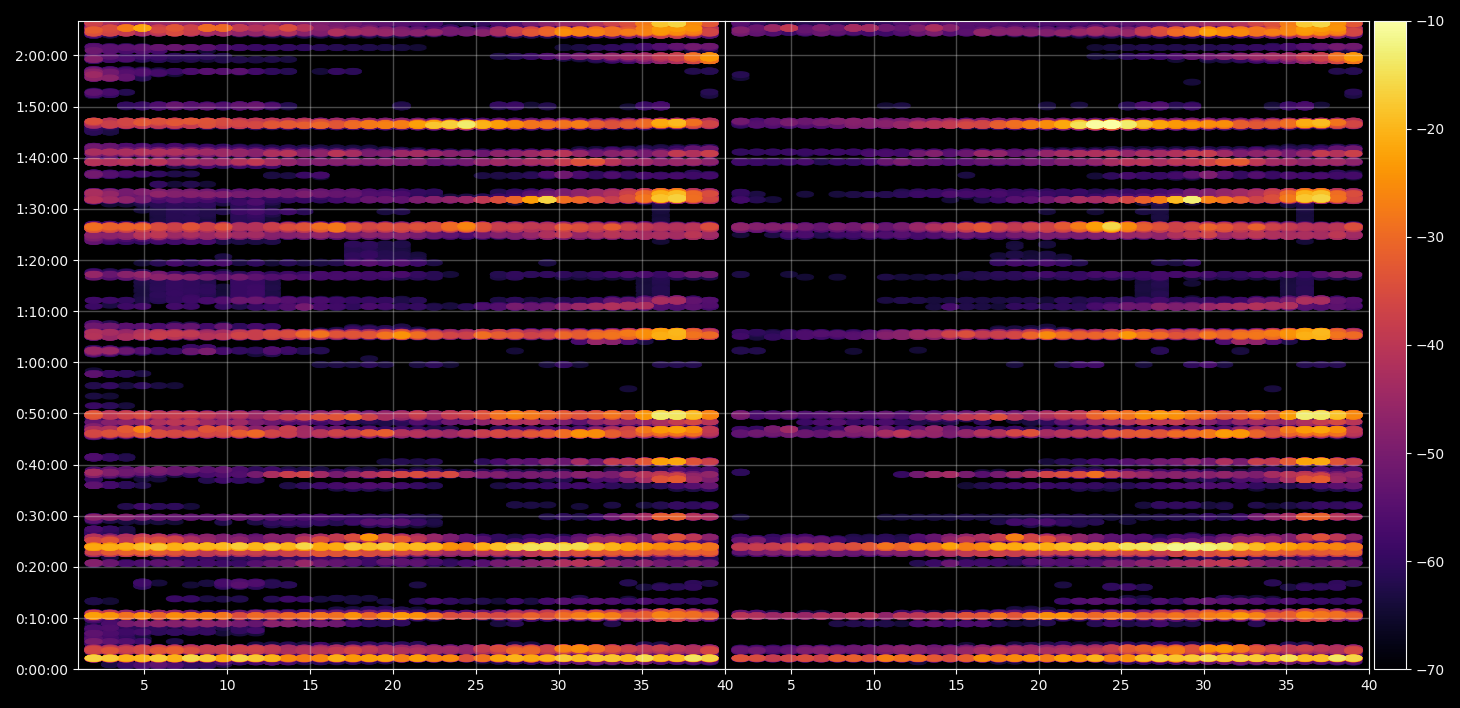This screenshot has width=1460, height=708.
Task: Click x-axis label 25 under first heatmap
Action: 476,685
